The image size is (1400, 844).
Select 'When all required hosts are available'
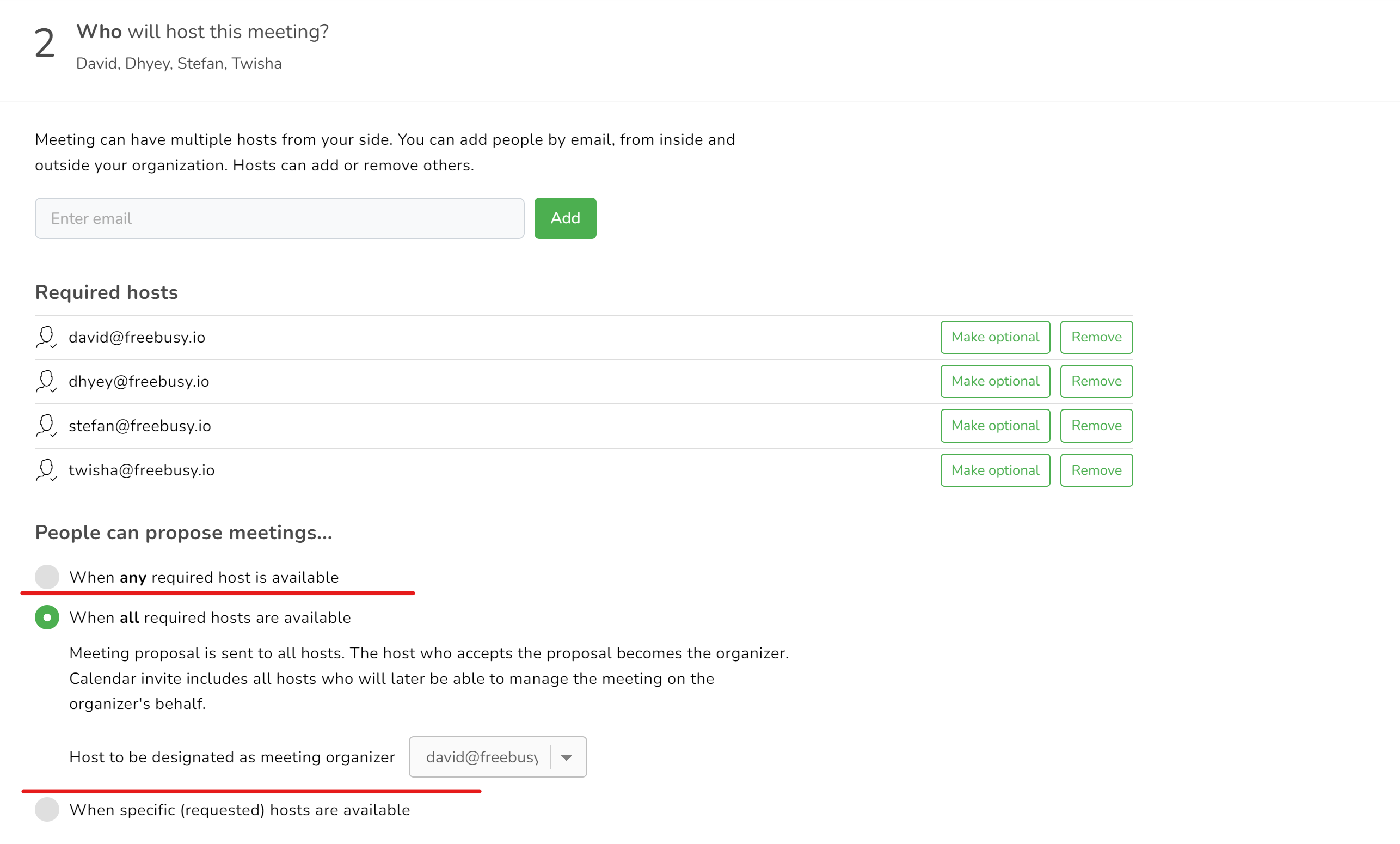[x=47, y=617]
